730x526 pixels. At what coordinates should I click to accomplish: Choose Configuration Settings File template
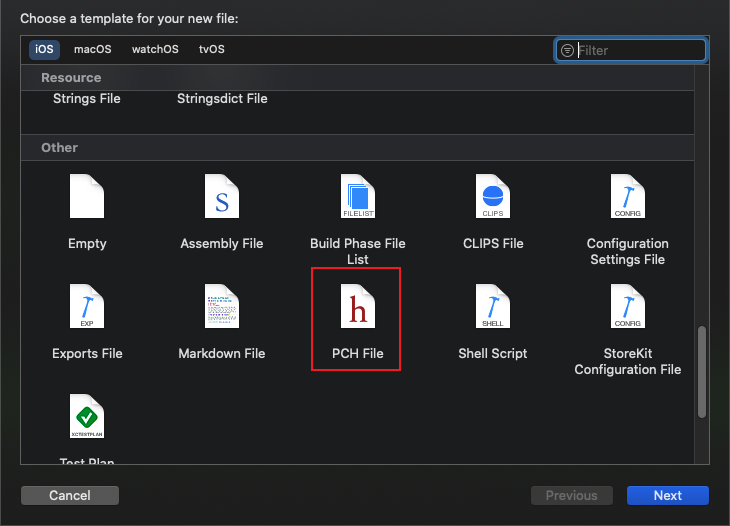coord(627,198)
